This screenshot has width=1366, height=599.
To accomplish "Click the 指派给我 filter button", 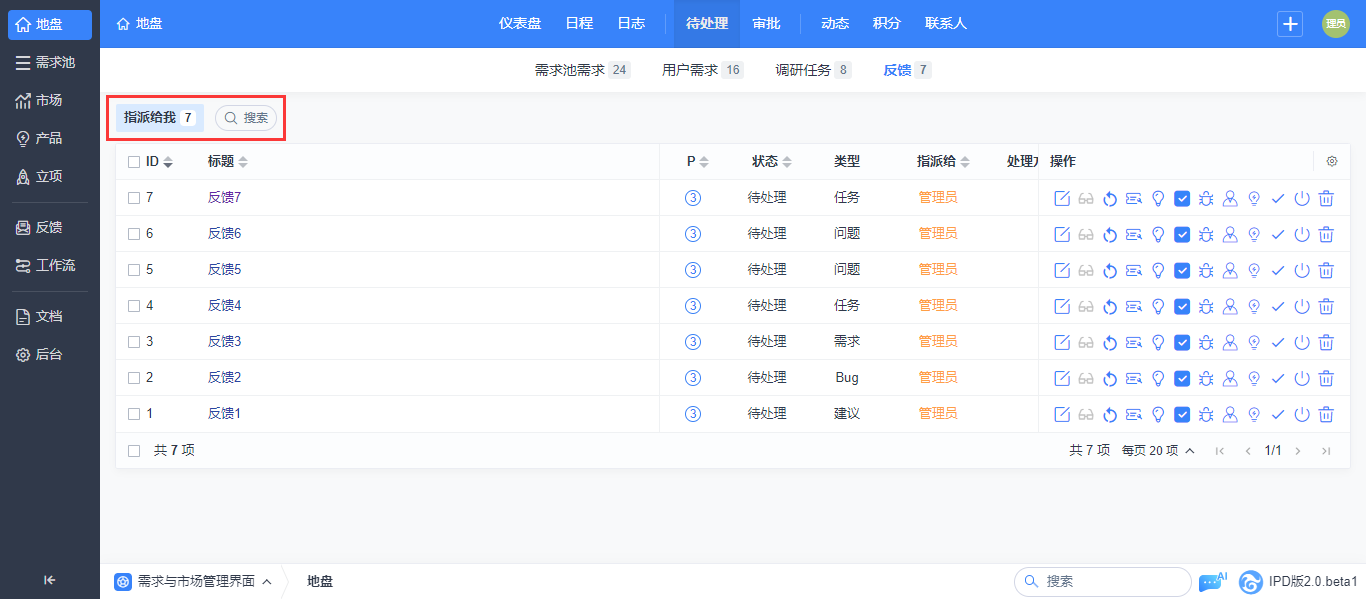I will point(160,118).
